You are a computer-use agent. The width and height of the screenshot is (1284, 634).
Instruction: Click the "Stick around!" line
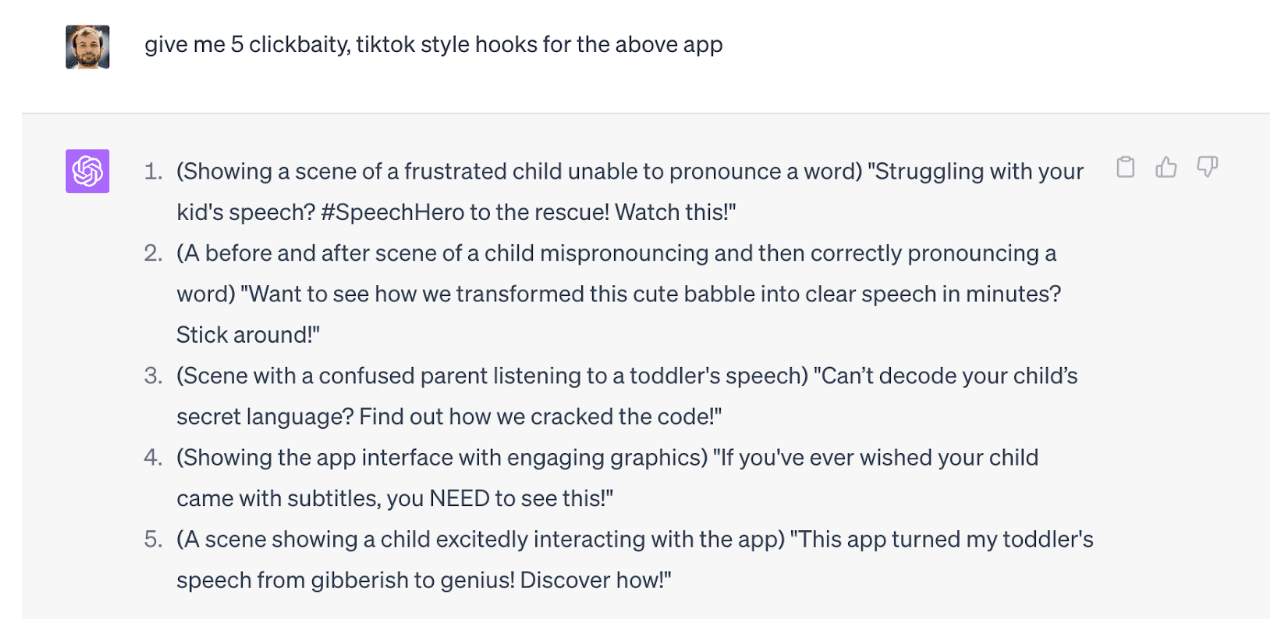pos(247,335)
